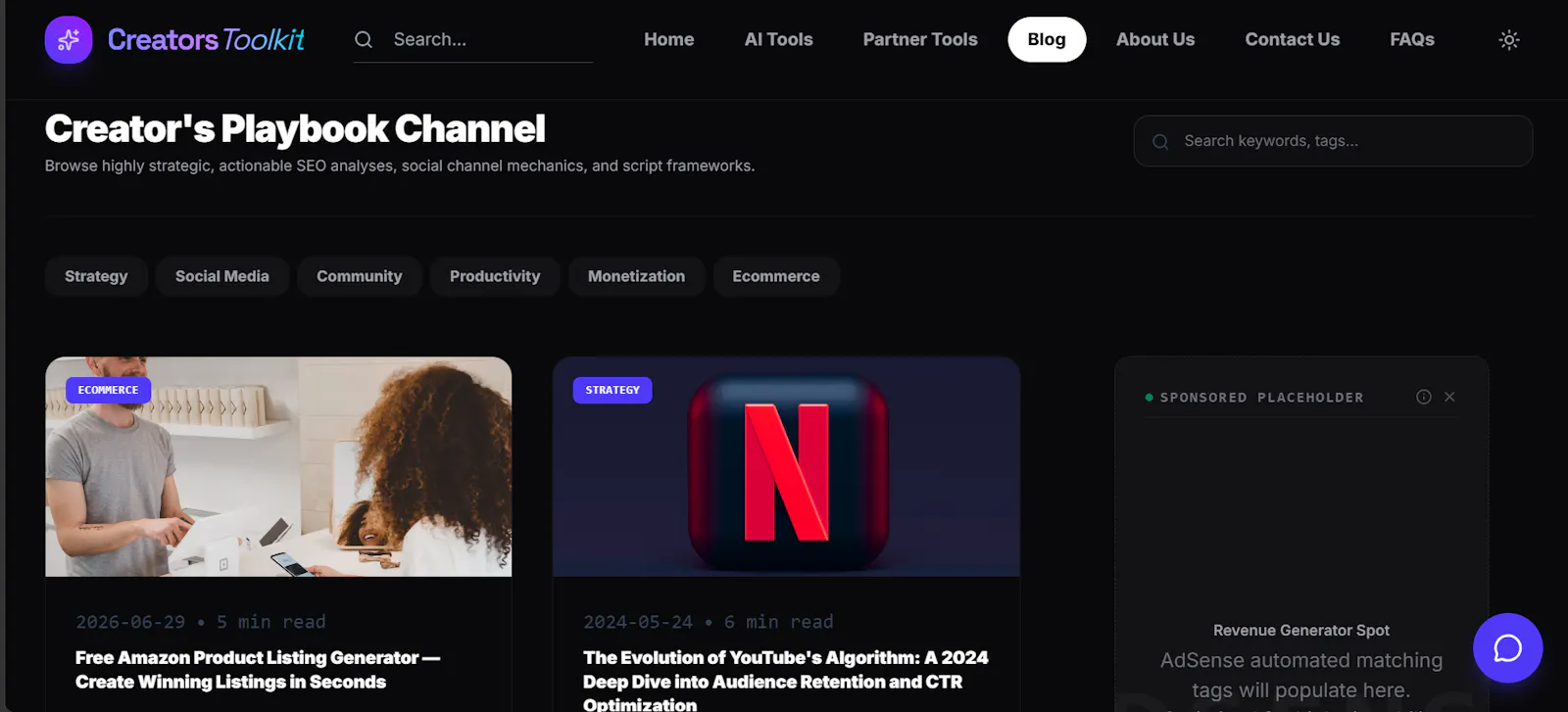Focus the Search keywords, tags field
Image resolution: width=1568 pixels, height=712 pixels.
[x=1333, y=141]
